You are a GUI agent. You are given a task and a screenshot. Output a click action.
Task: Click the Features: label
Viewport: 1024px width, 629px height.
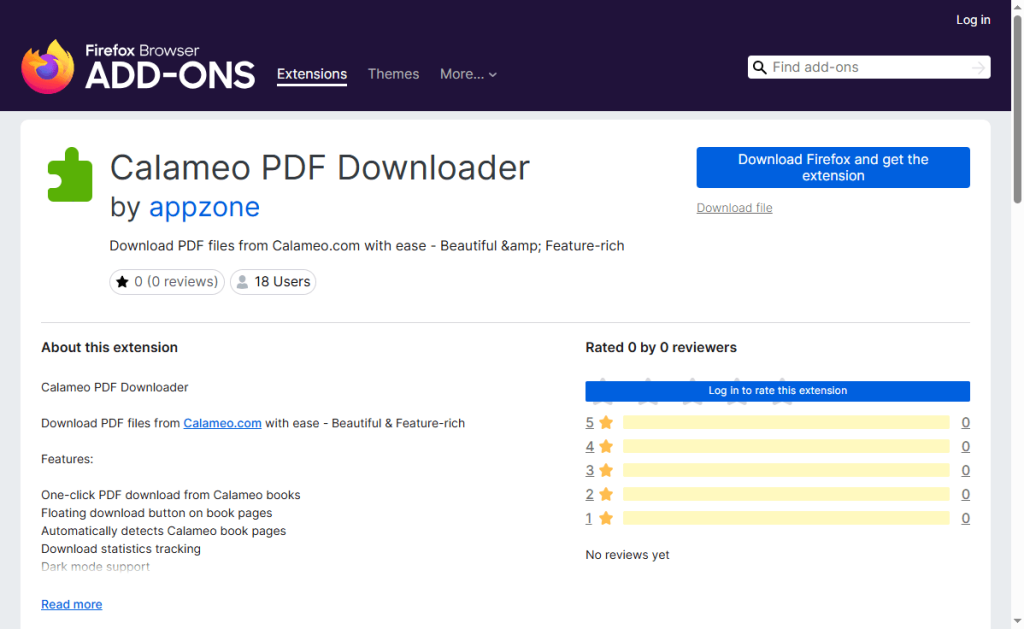tap(67, 459)
